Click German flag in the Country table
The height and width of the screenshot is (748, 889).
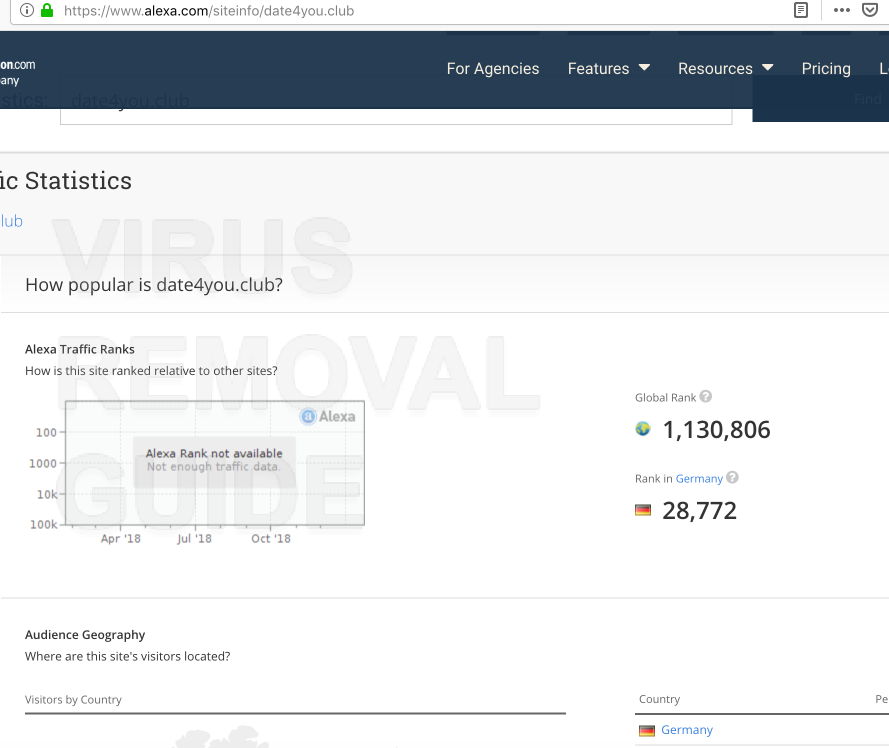point(646,730)
